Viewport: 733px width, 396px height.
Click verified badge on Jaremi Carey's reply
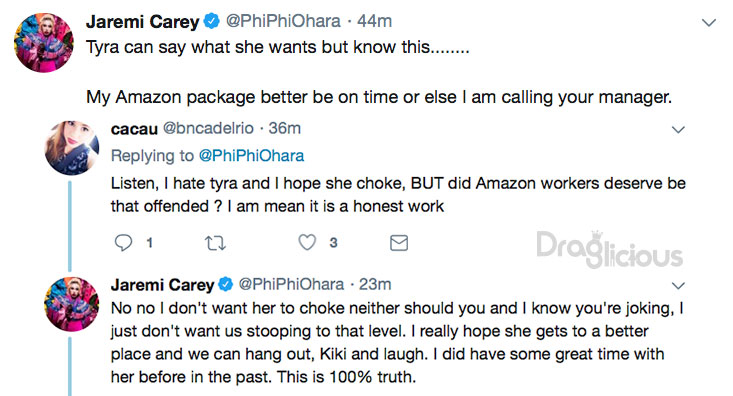click(x=226, y=284)
